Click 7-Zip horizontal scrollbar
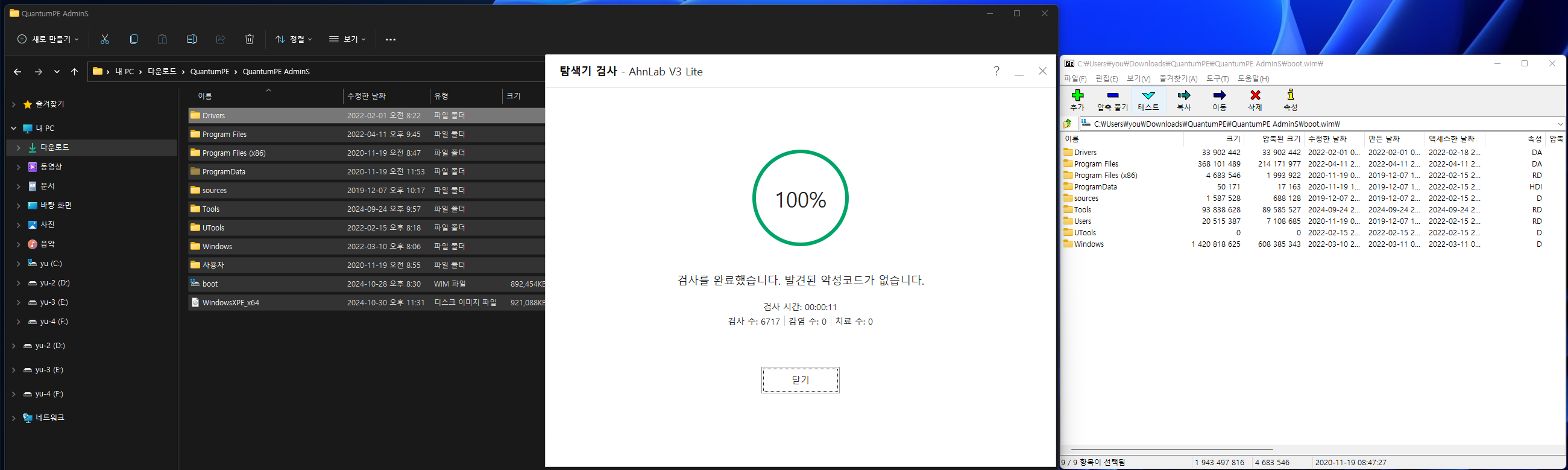 (1172, 450)
